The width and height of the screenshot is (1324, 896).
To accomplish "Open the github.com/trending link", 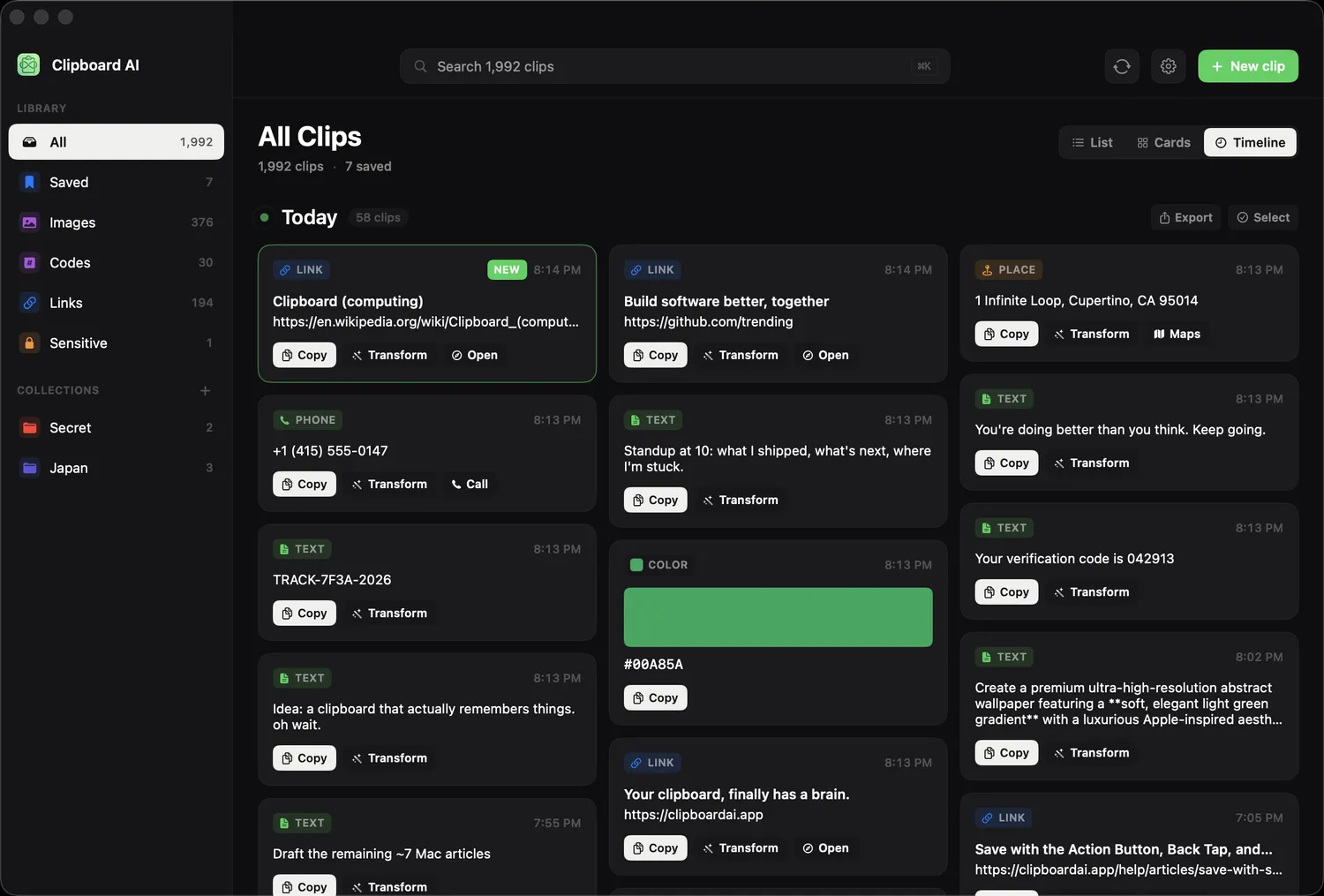I will [825, 355].
